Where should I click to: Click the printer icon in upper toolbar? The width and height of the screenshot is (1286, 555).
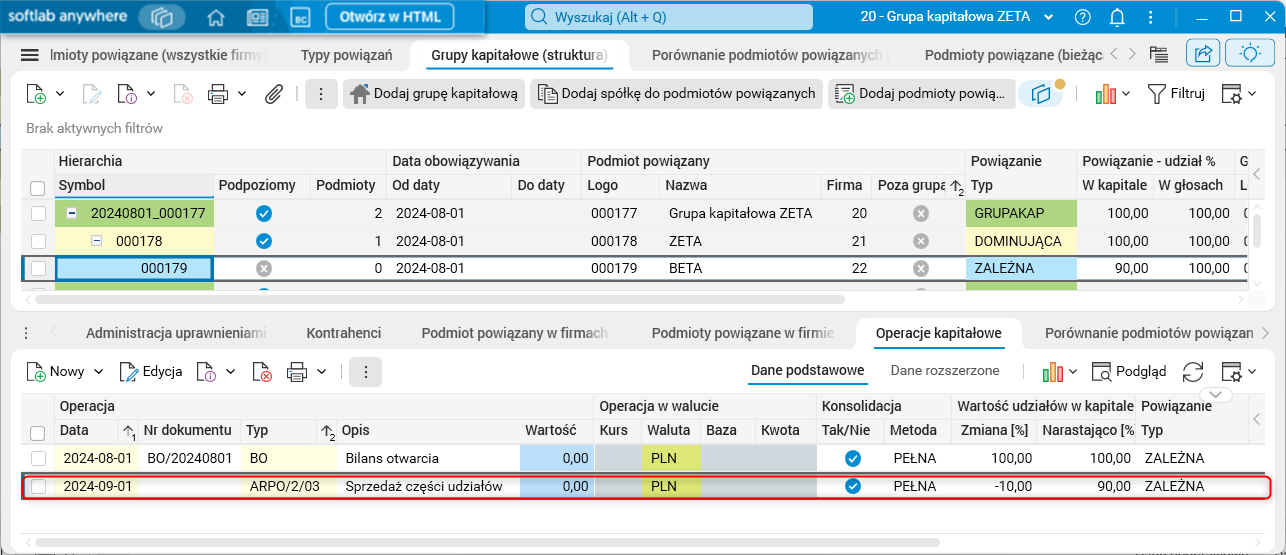pos(217,94)
